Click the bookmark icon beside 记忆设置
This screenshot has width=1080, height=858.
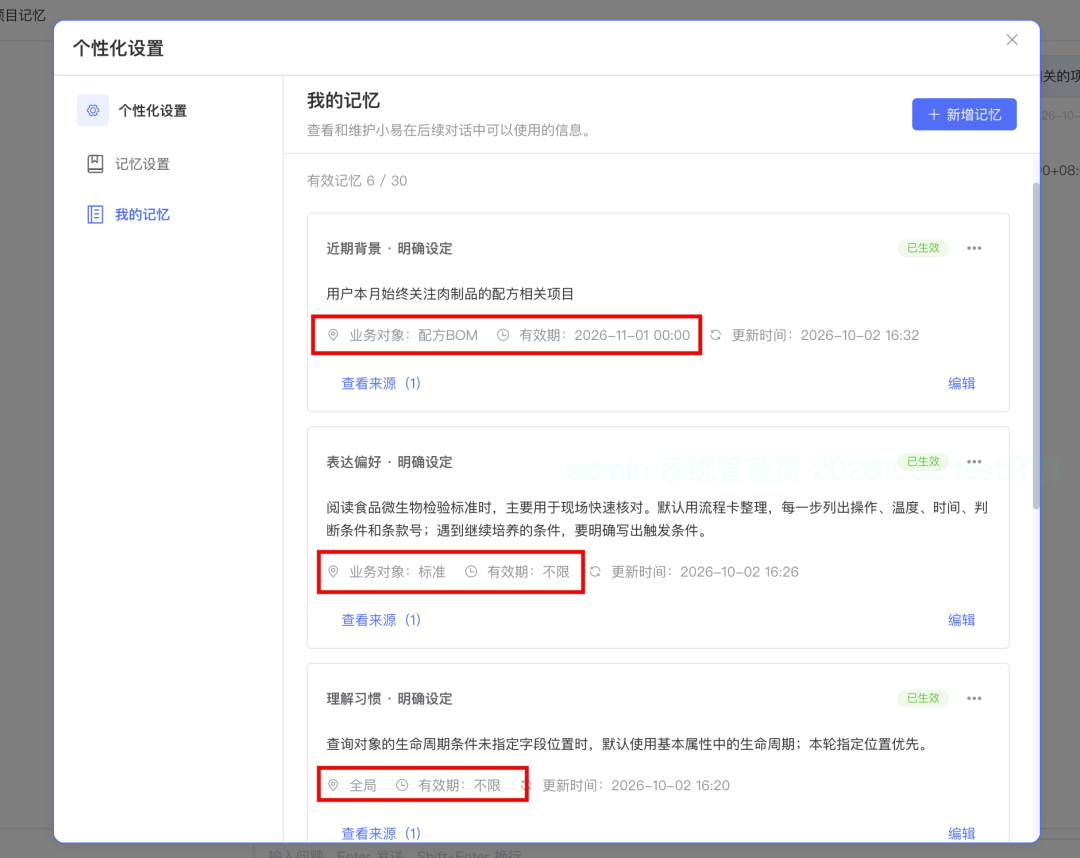pyautogui.click(x=95, y=164)
